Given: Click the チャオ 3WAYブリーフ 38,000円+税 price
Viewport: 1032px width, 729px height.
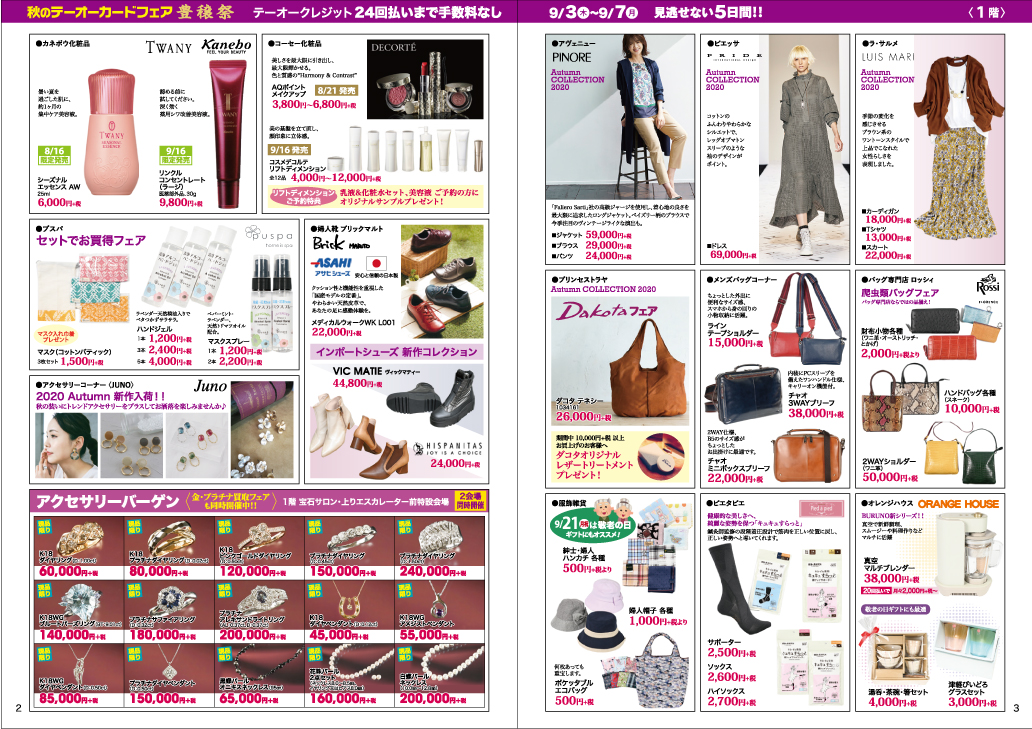Looking at the screenshot, I should coord(816,413).
